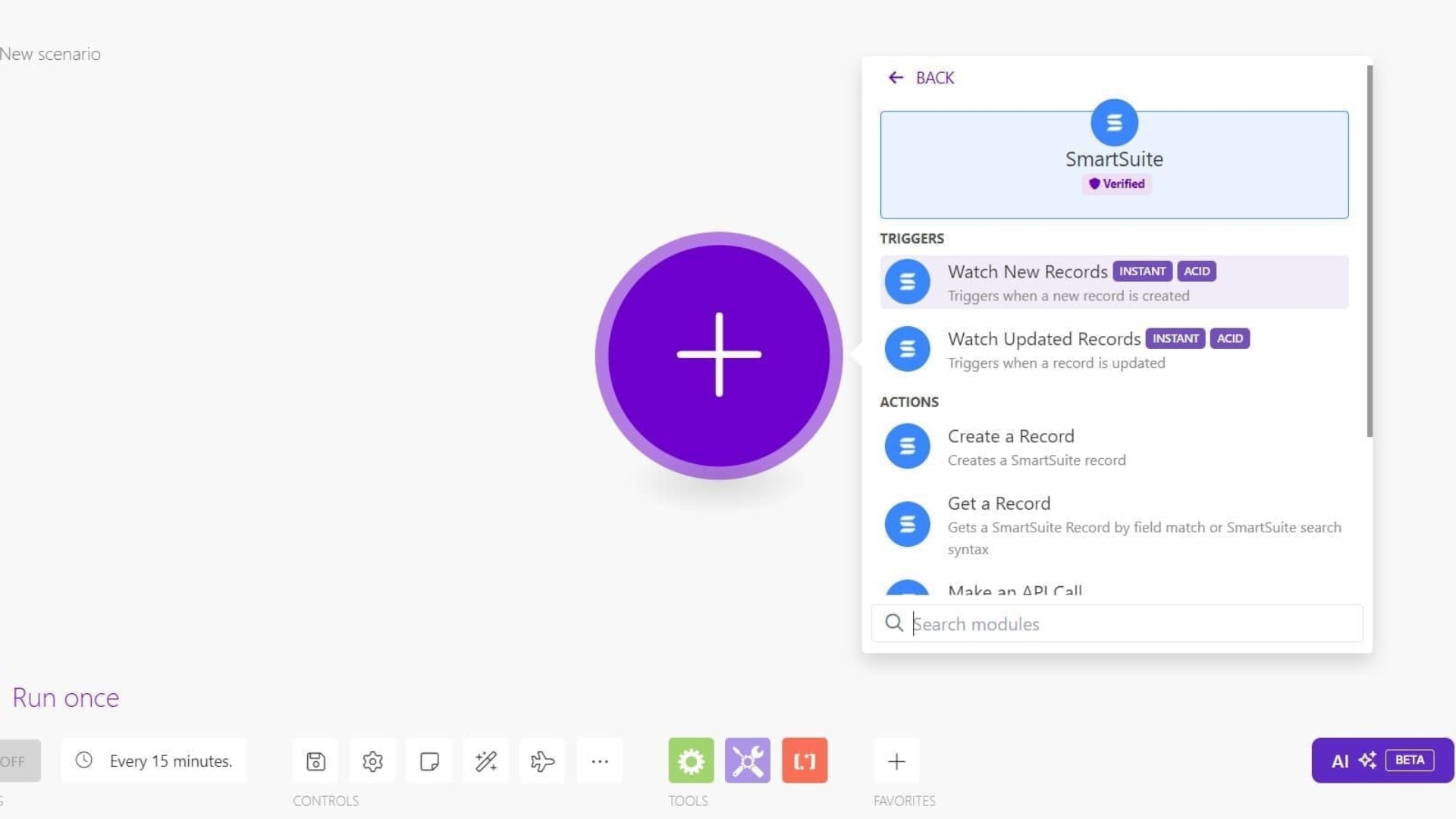Screen dimensions: 1456x819
Task: Open the green Flow control tools icon
Action: point(691,761)
